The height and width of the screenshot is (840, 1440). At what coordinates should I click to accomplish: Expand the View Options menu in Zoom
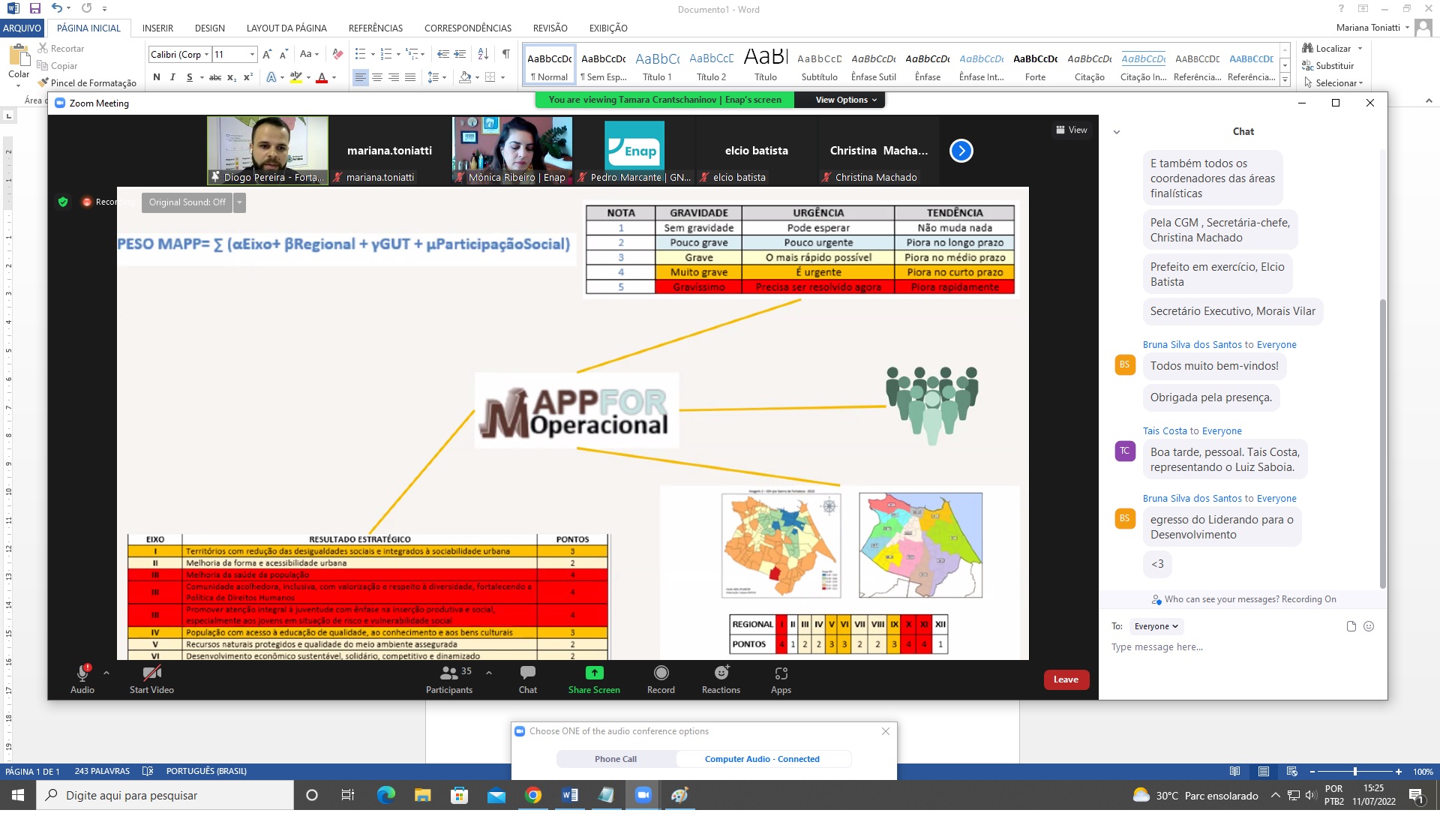point(843,99)
